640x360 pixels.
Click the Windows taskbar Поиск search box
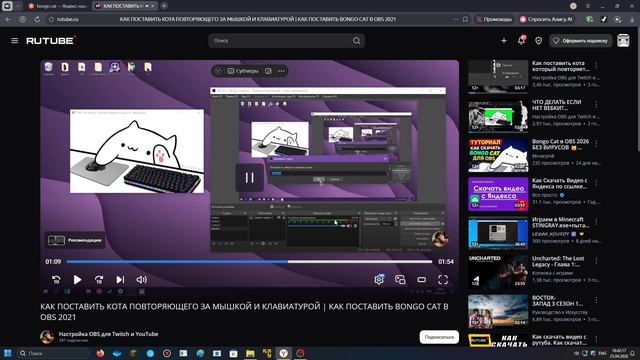pos(53,353)
